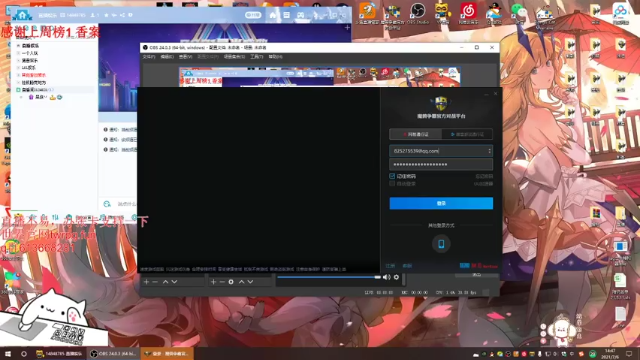
Task: Open OBS Studio desktop shortcut
Action: coord(418,13)
